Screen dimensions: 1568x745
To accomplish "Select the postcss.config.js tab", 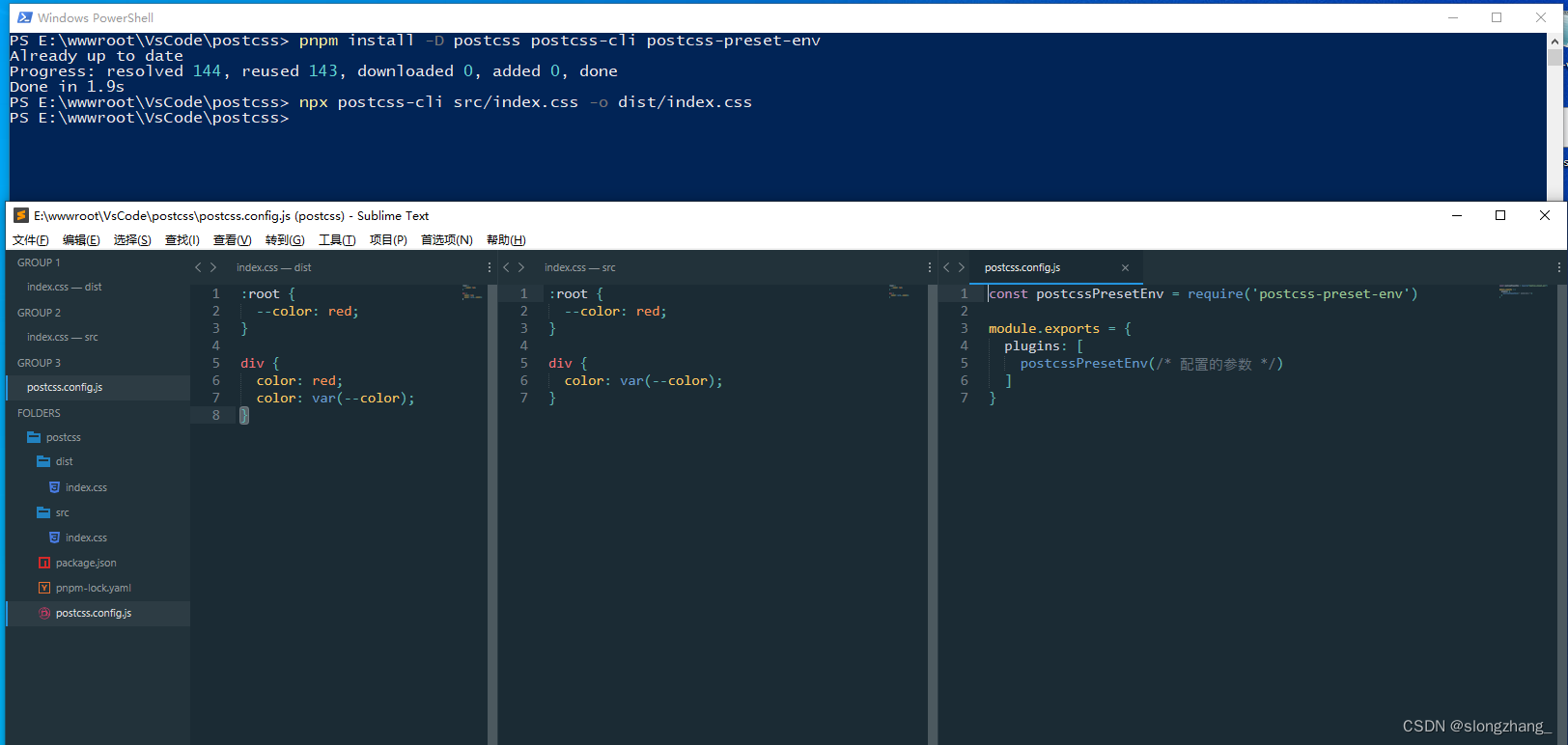I will pyautogui.click(x=1022, y=267).
